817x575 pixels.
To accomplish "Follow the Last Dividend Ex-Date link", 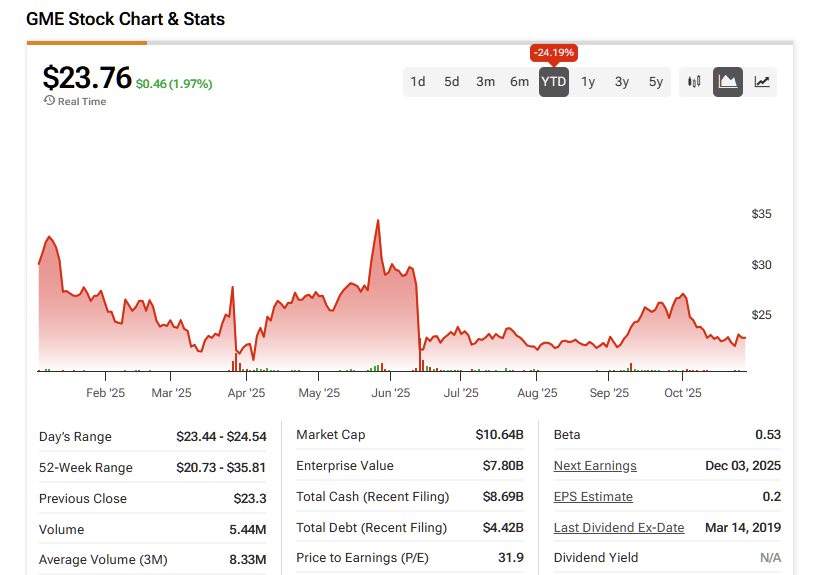I will (x=619, y=528).
